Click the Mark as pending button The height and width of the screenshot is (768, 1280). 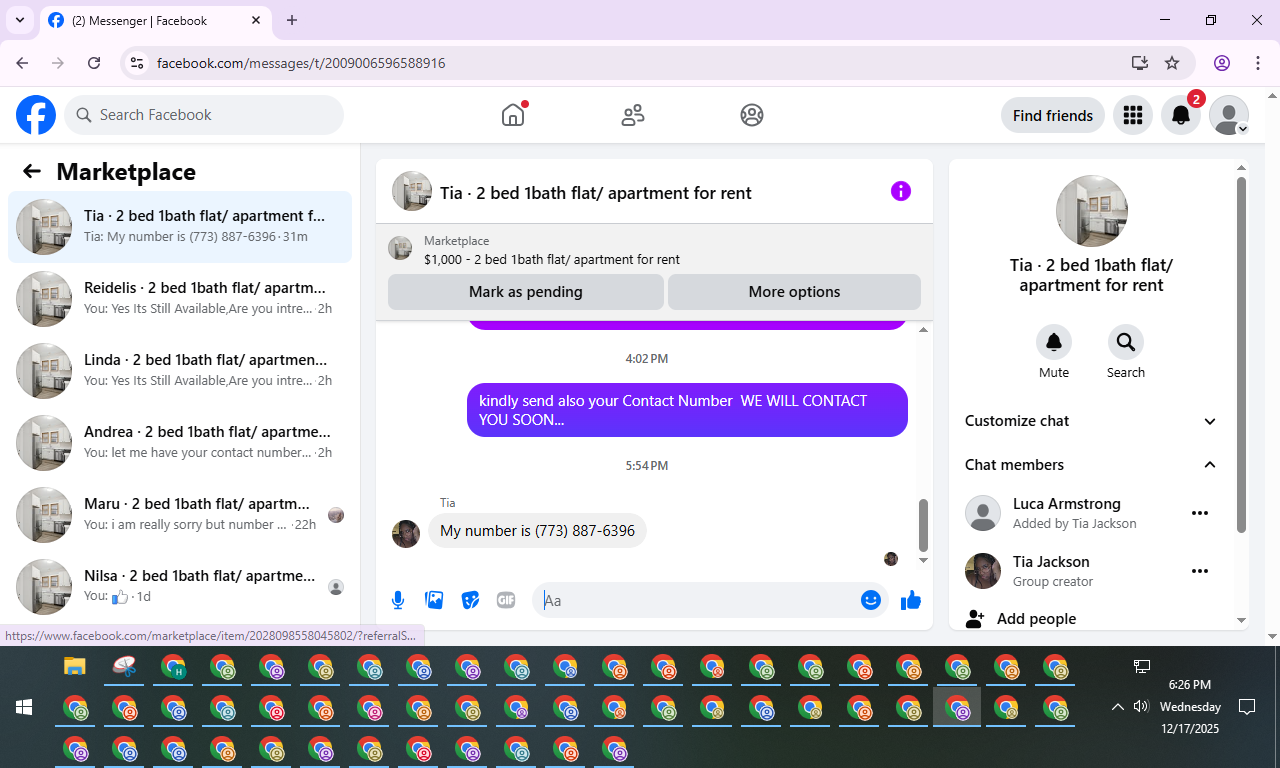click(526, 292)
